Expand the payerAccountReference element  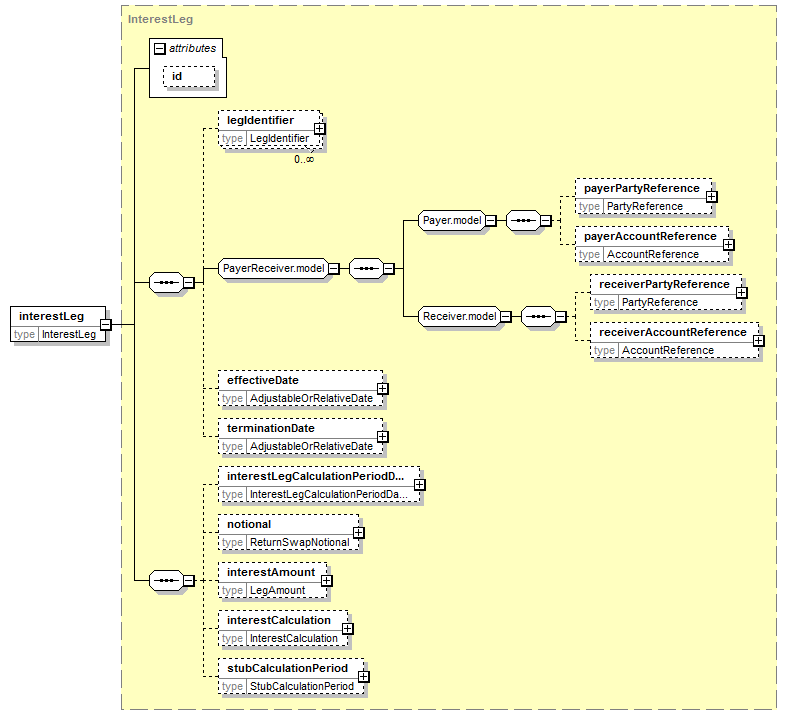pyautogui.click(x=729, y=245)
